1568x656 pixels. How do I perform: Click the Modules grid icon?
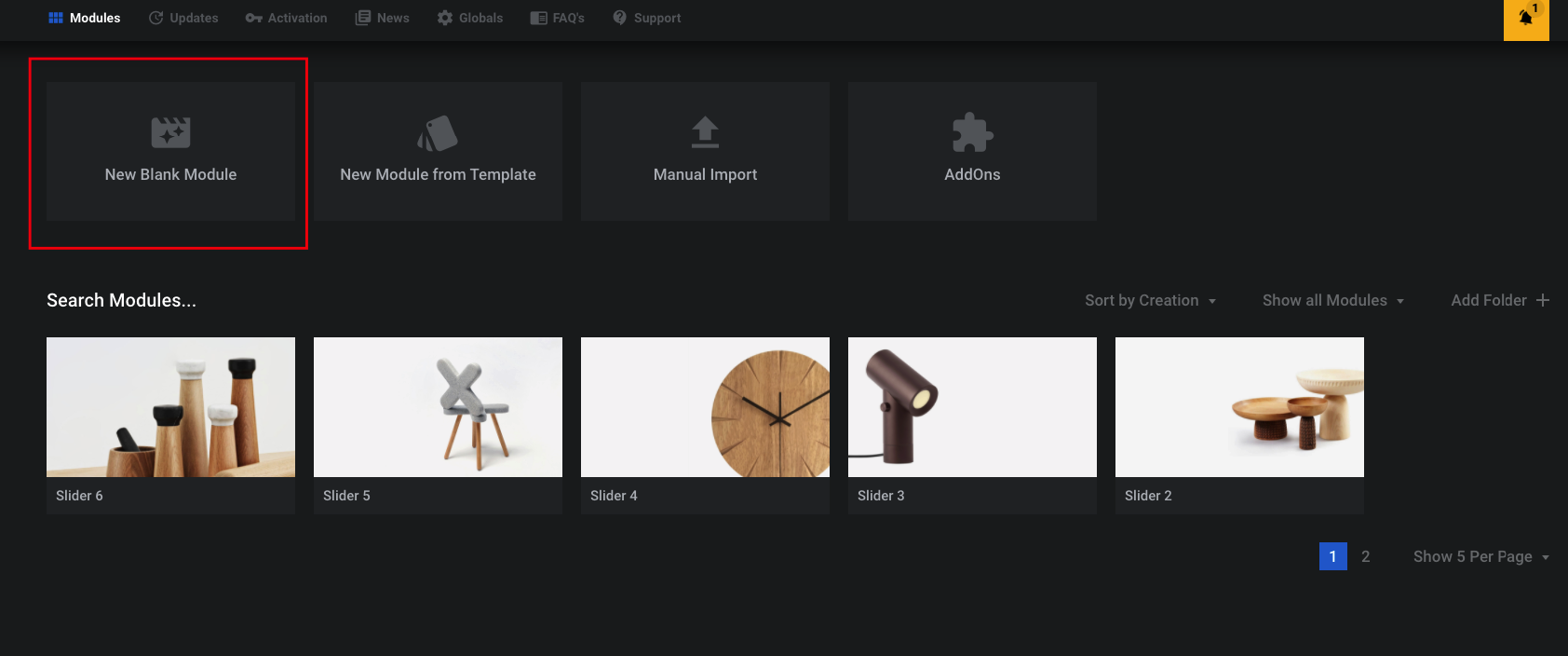click(x=56, y=18)
